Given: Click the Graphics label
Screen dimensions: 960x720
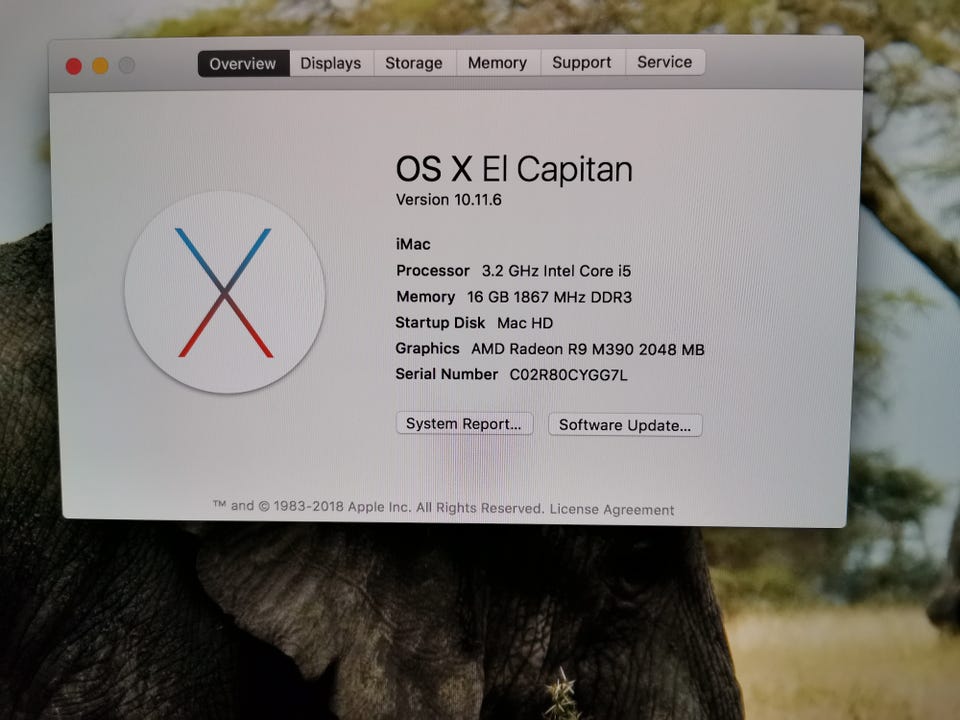Looking at the screenshot, I should [427, 348].
